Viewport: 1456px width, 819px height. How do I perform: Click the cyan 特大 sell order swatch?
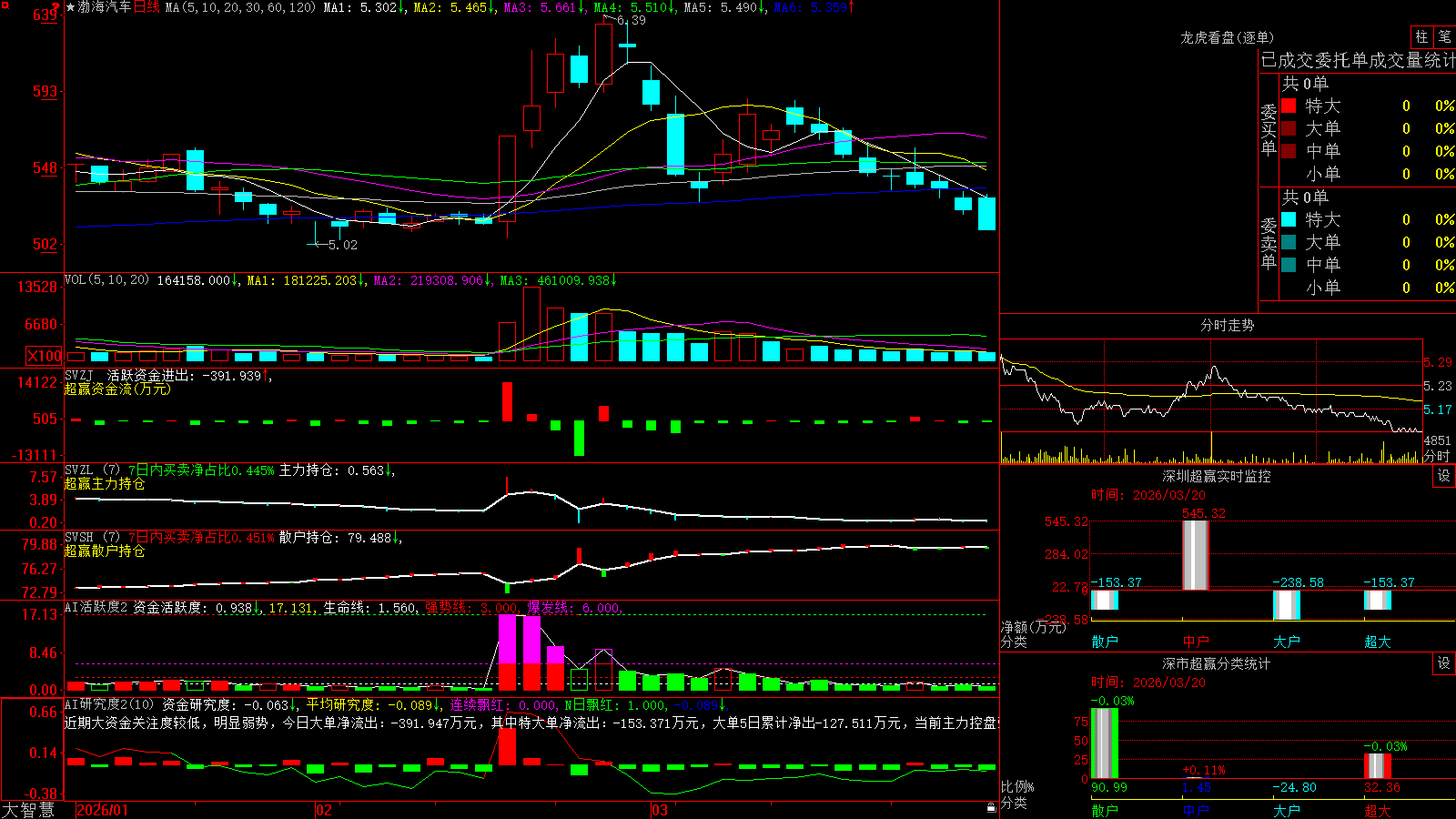coord(1289,219)
